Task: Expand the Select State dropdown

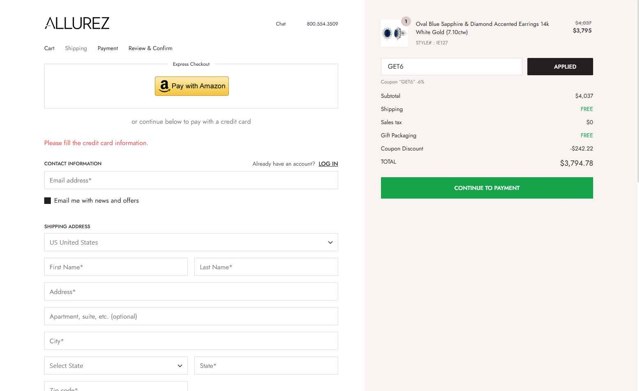Action: click(116, 366)
